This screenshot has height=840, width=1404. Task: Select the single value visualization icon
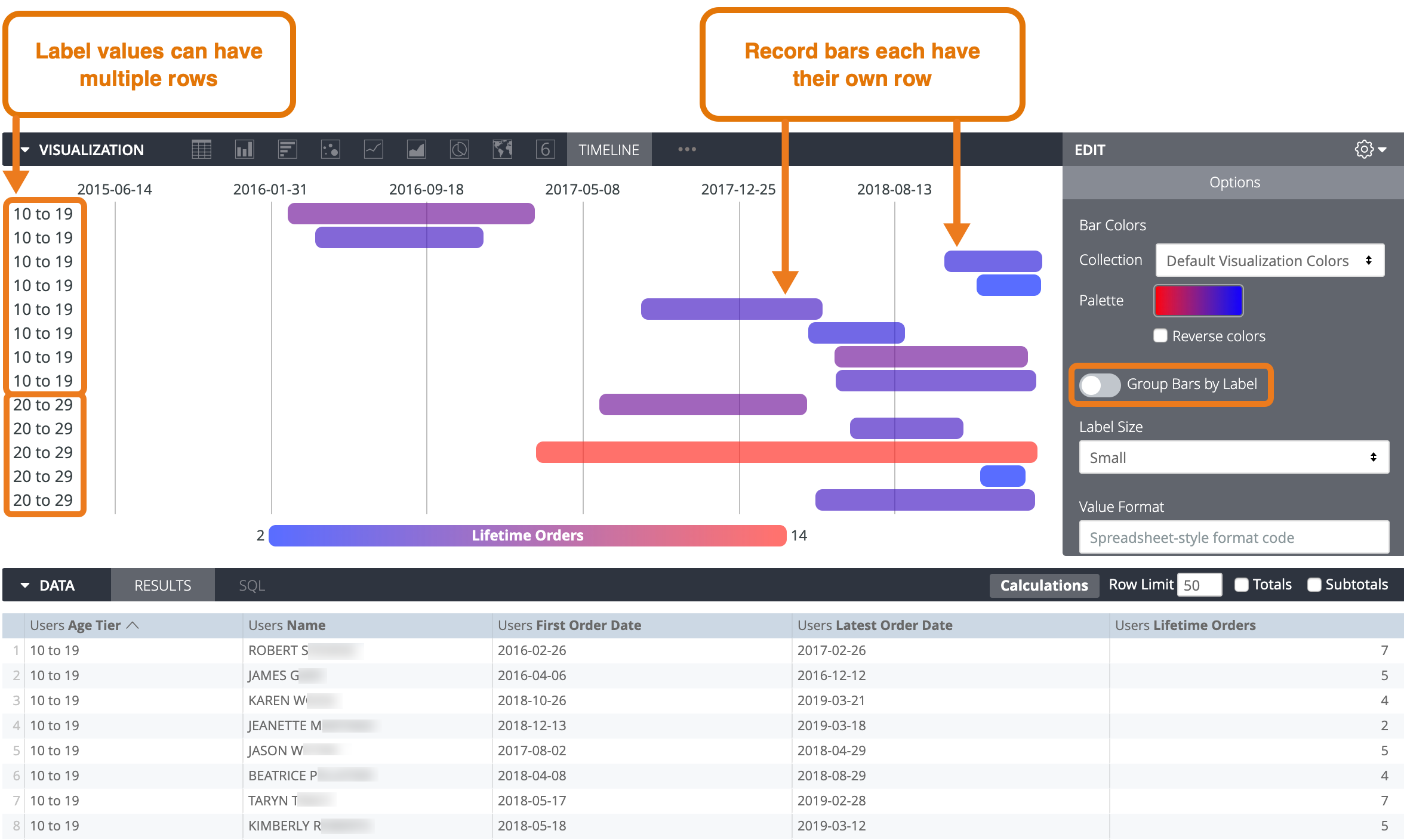pyautogui.click(x=545, y=149)
